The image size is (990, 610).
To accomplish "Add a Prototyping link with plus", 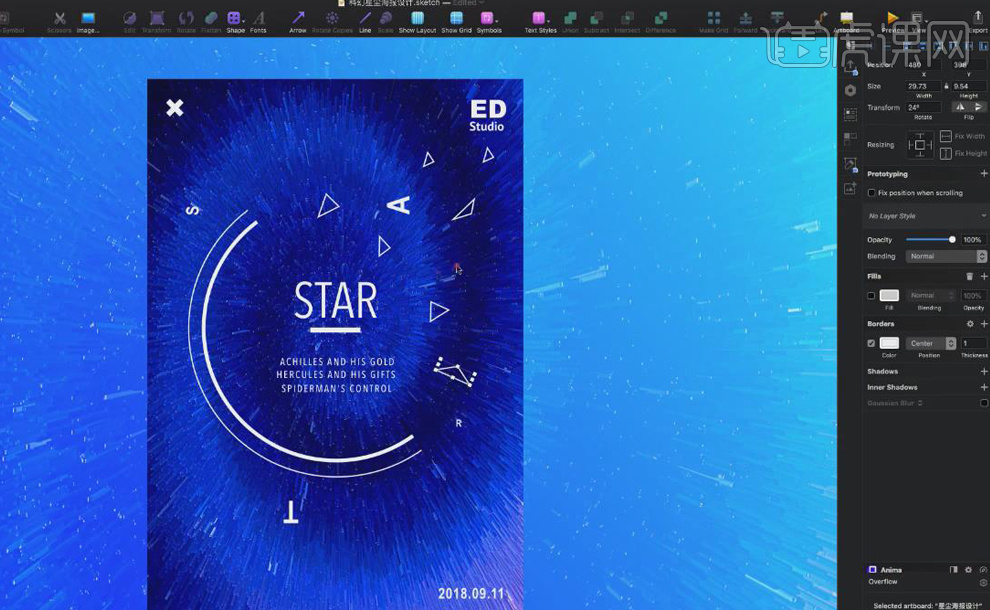I will tap(983, 174).
